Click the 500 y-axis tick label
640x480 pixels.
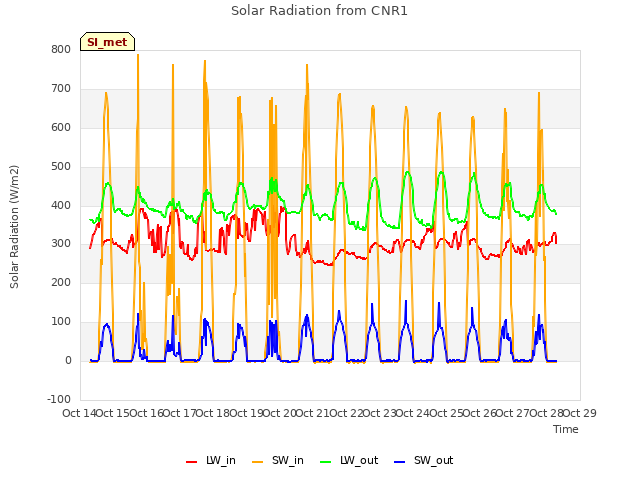point(61,166)
